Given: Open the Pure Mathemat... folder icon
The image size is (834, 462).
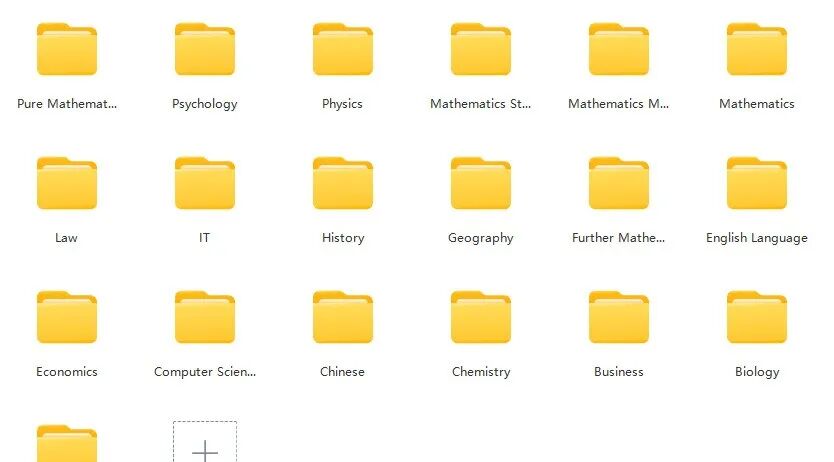Looking at the screenshot, I should [67, 49].
